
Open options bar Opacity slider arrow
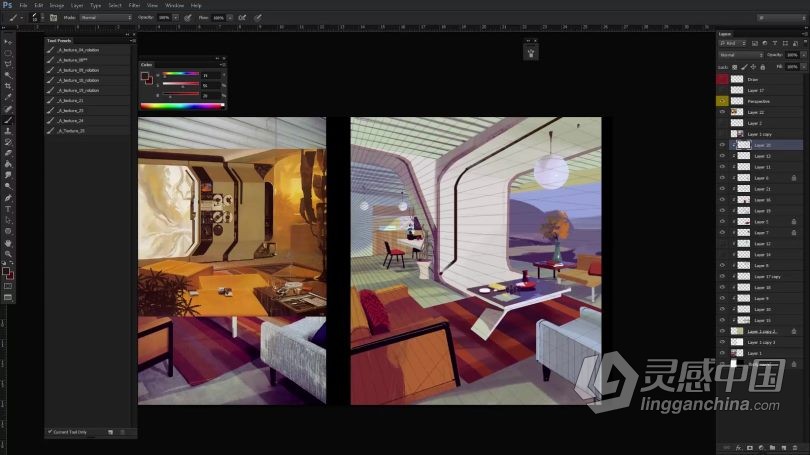(176, 18)
